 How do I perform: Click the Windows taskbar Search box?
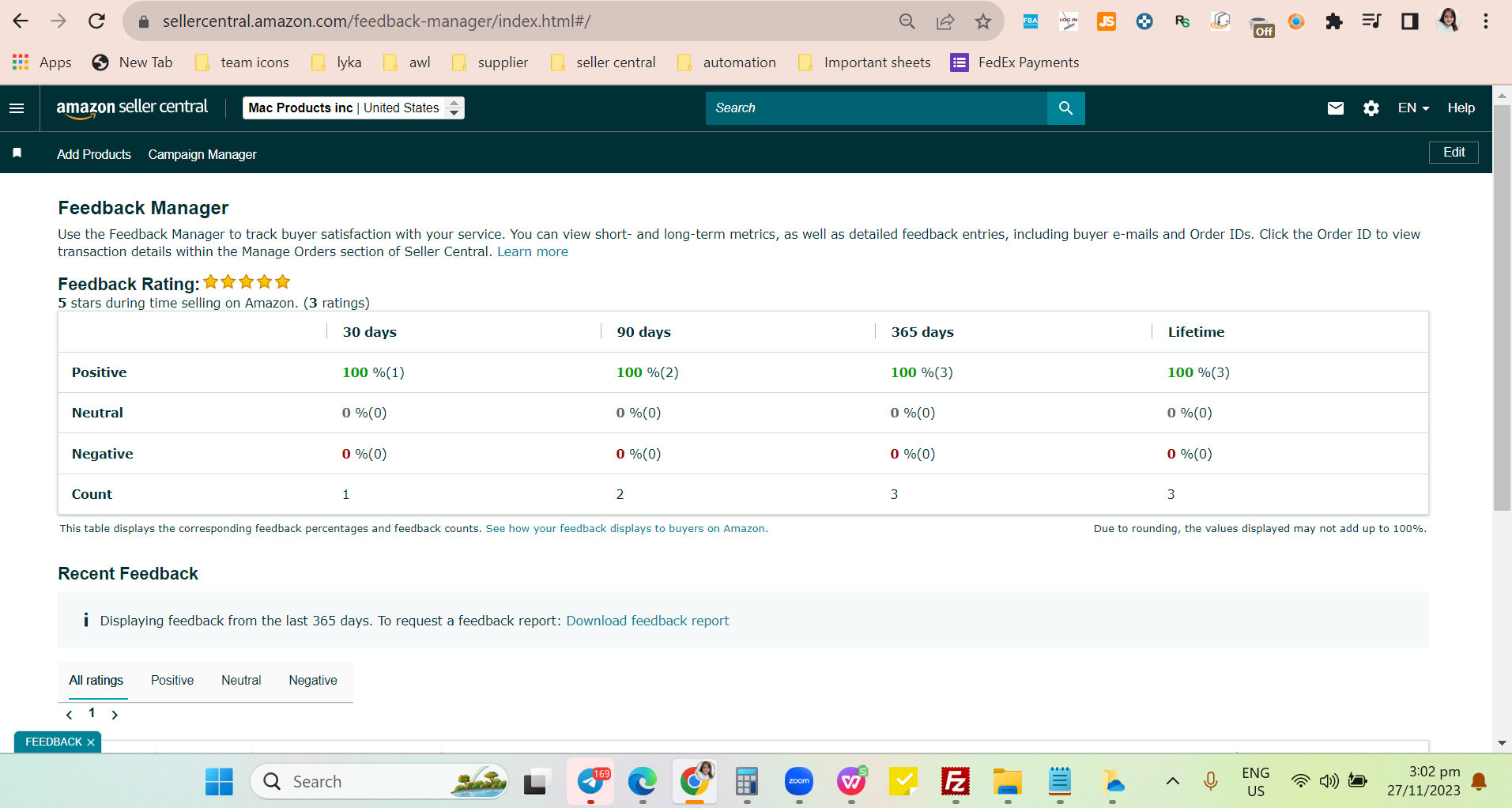[379, 782]
